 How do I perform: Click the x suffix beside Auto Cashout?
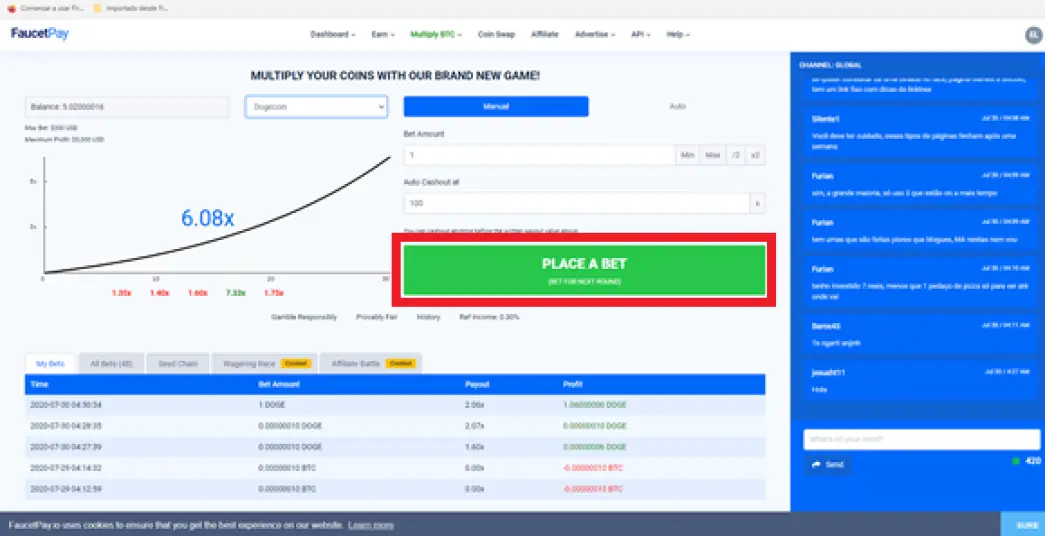tap(757, 203)
